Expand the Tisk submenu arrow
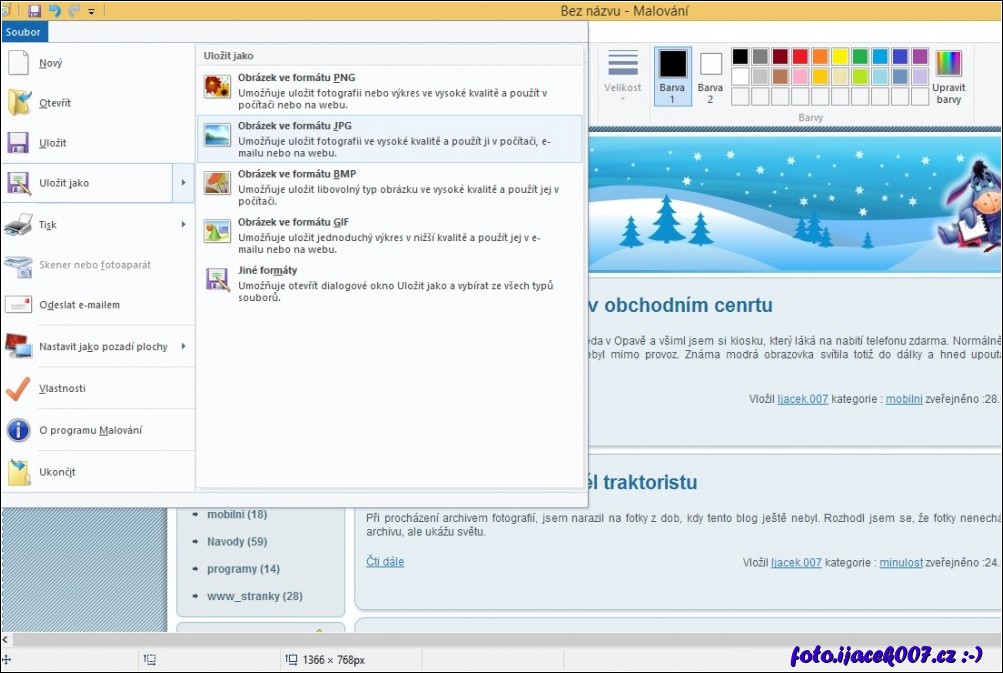This screenshot has height=673, width=1003. coord(183,225)
